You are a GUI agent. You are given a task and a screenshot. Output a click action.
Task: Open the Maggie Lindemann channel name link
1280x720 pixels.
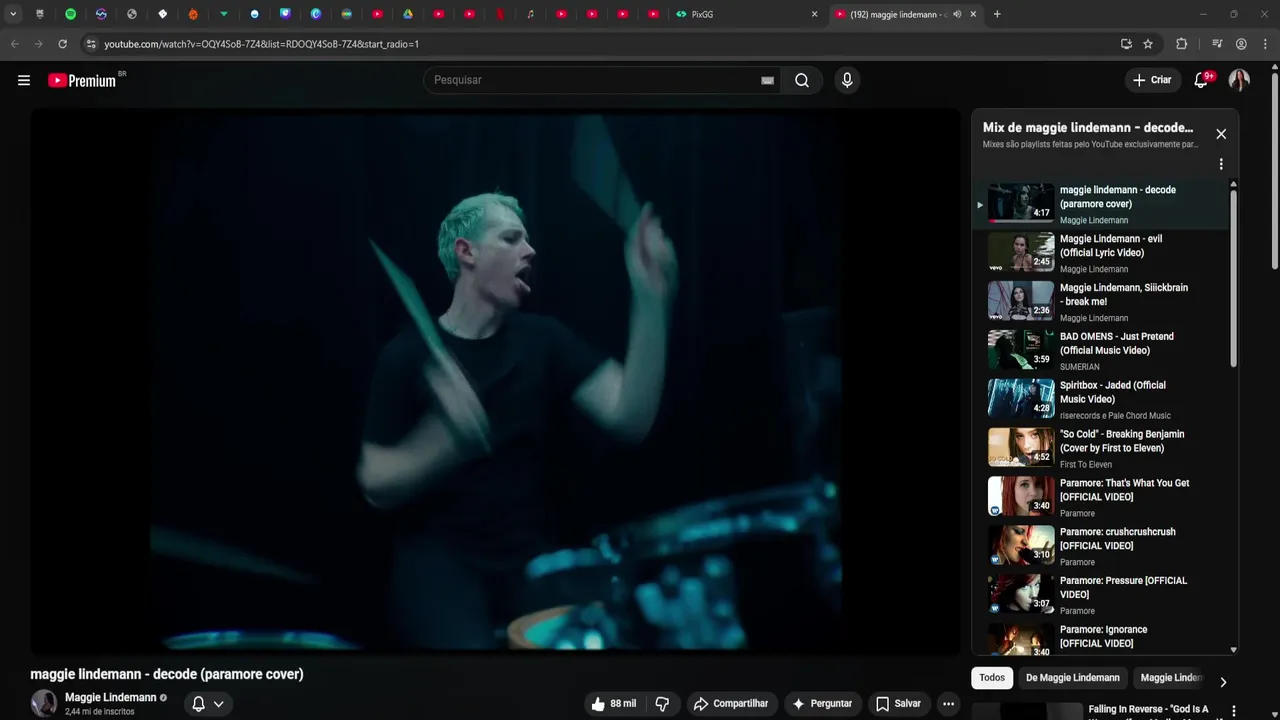coord(110,698)
